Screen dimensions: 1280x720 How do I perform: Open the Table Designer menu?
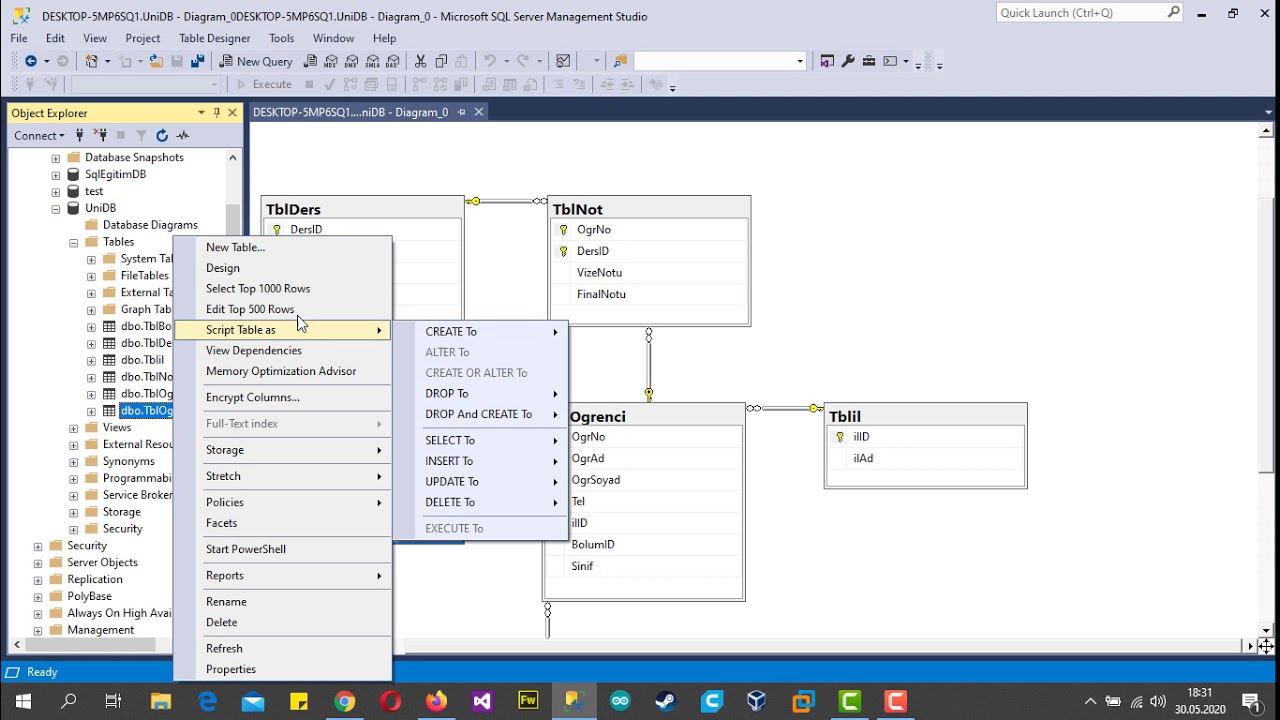click(x=214, y=38)
